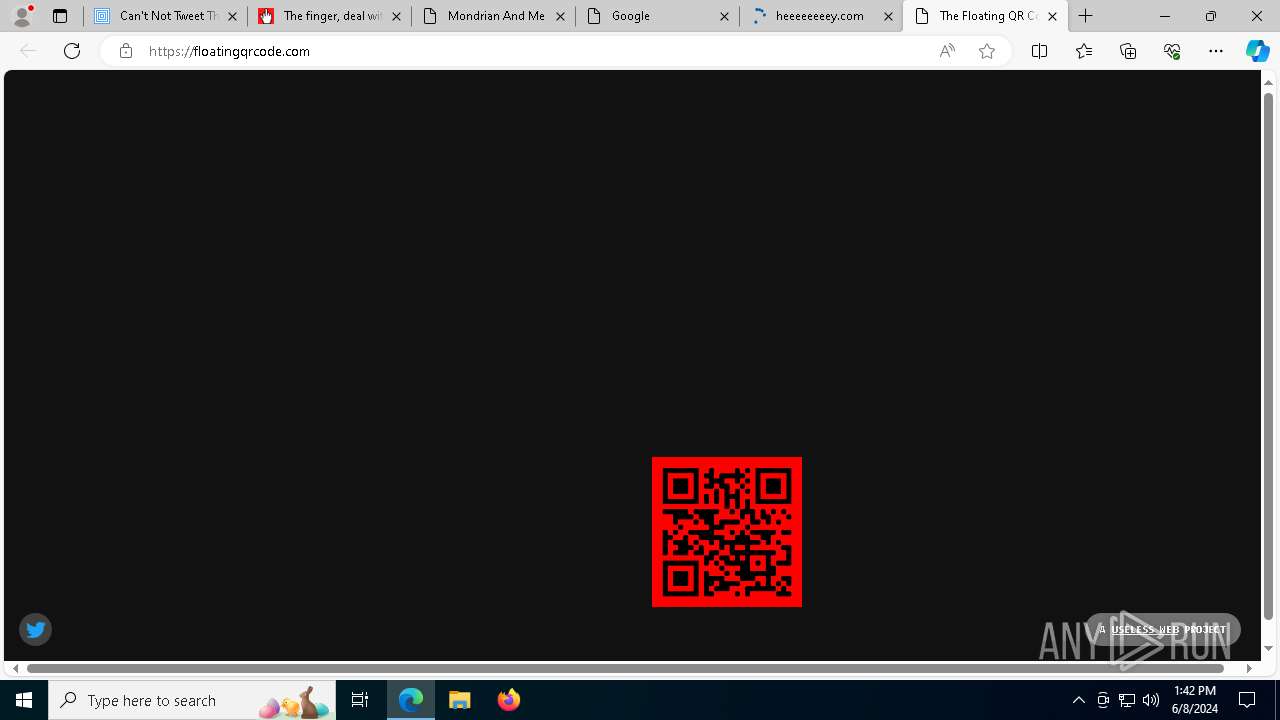This screenshot has height=720, width=1280.
Task: Open Task View from the taskbar
Action: click(x=360, y=700)
